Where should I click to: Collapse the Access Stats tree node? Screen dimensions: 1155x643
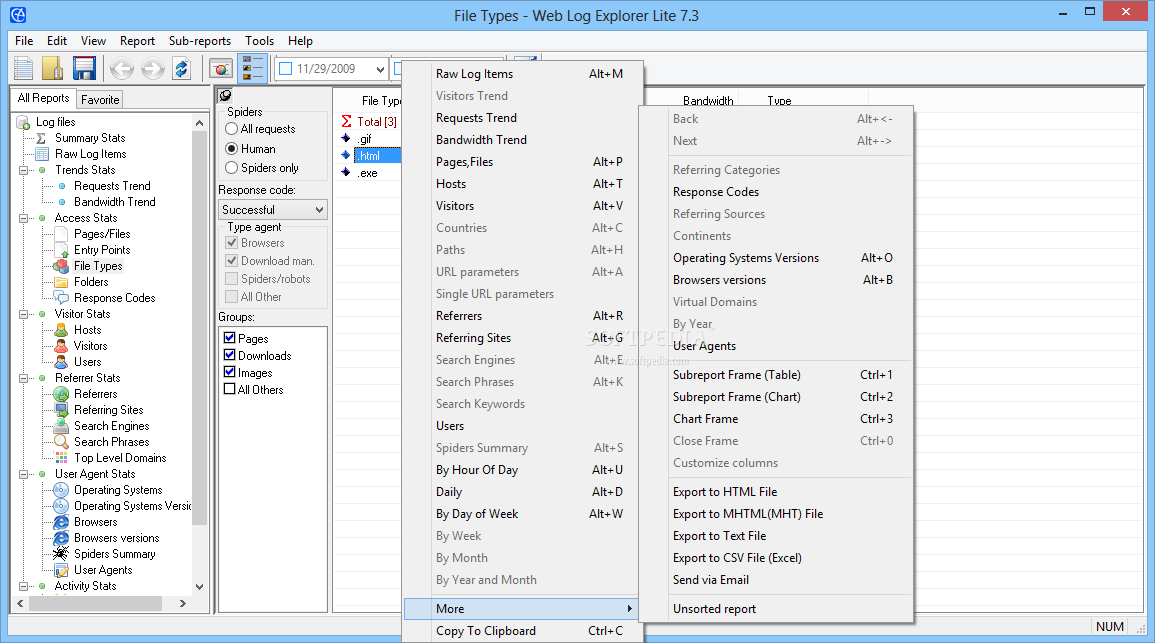(23, 218)
